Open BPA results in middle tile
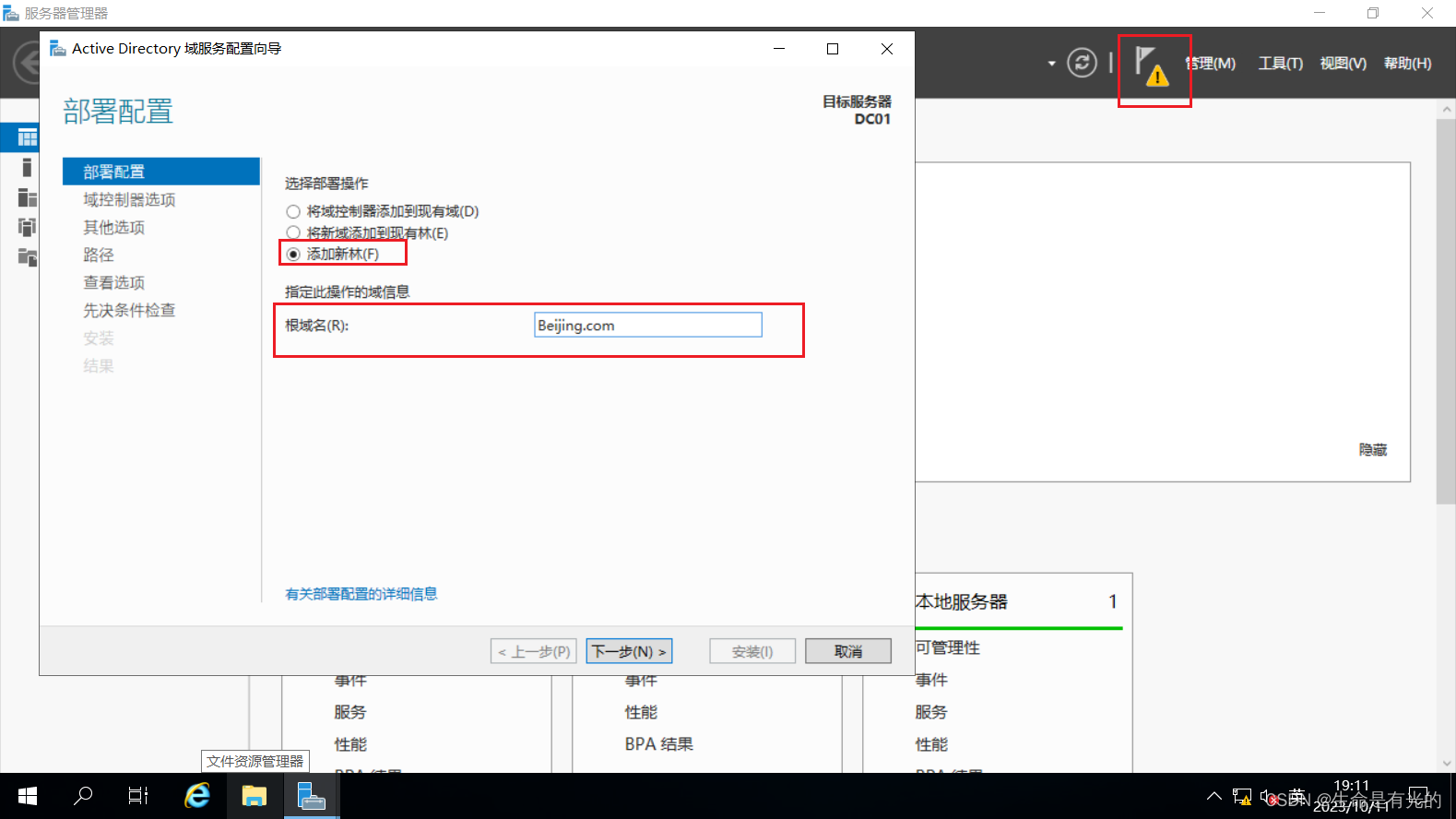1456x819 pixels. (658, 744)
